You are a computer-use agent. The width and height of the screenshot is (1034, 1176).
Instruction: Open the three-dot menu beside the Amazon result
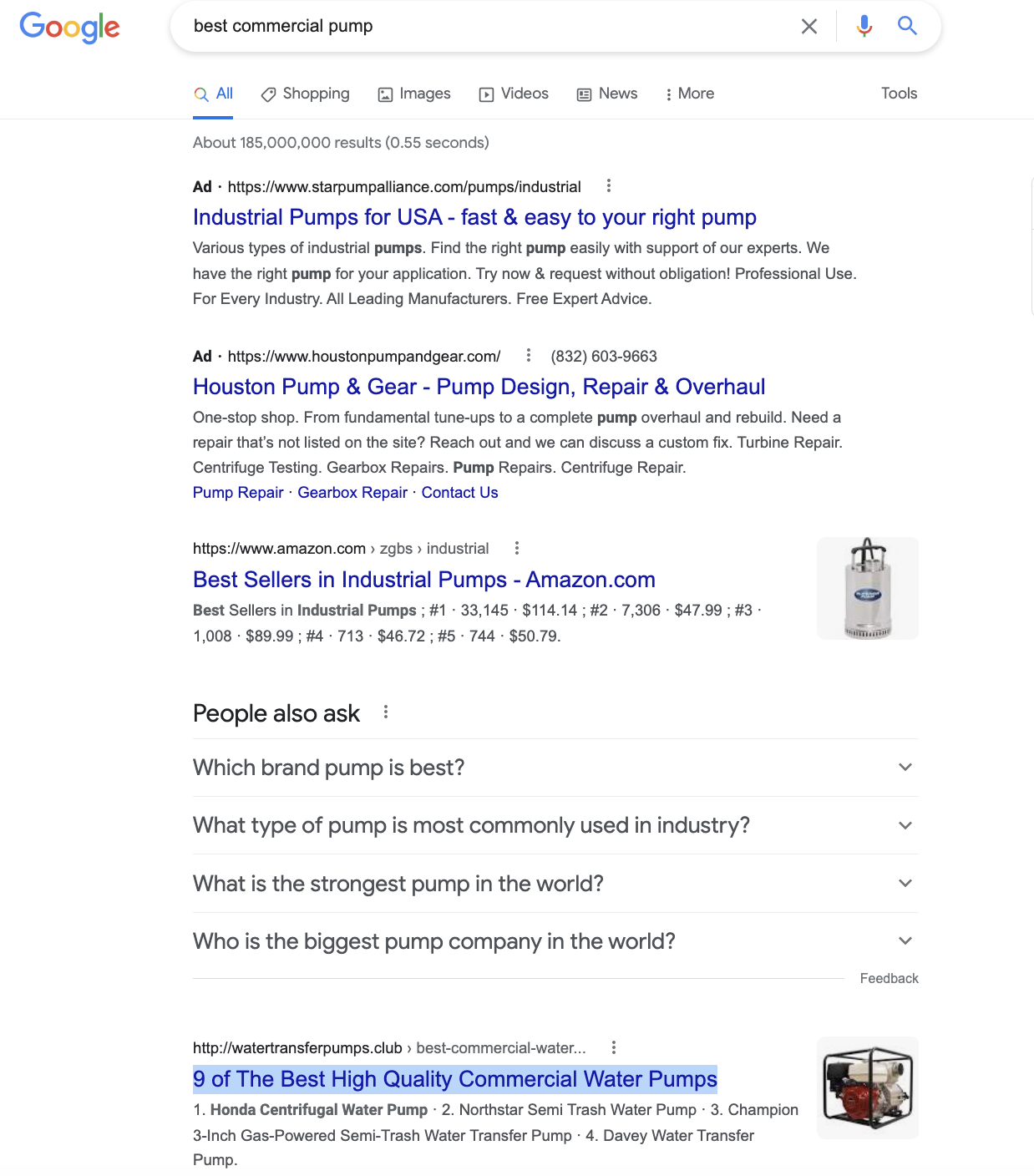click(x=517, y=548)
